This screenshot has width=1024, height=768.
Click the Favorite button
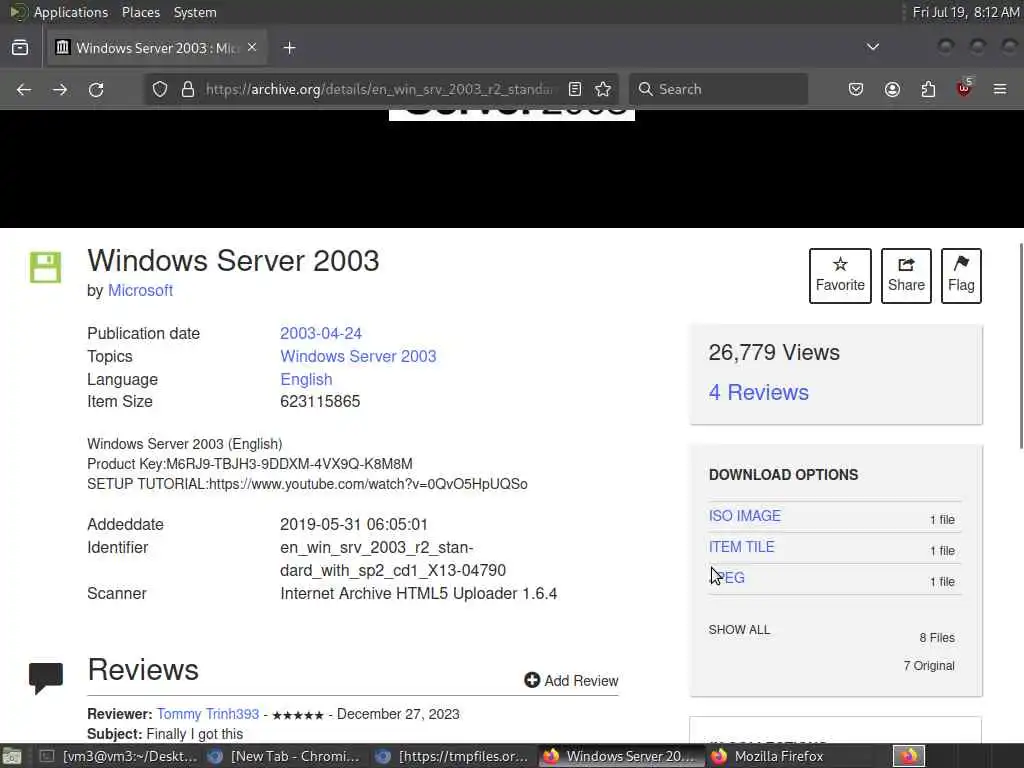click(840, 276)
